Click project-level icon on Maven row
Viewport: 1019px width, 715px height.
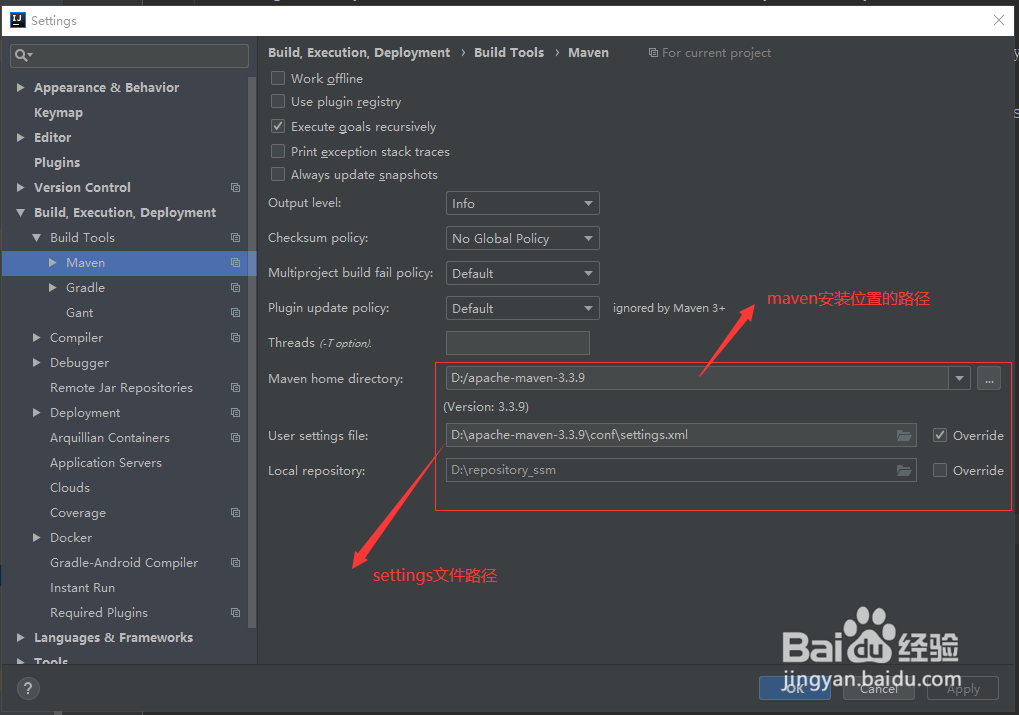[x=235, y=263]
